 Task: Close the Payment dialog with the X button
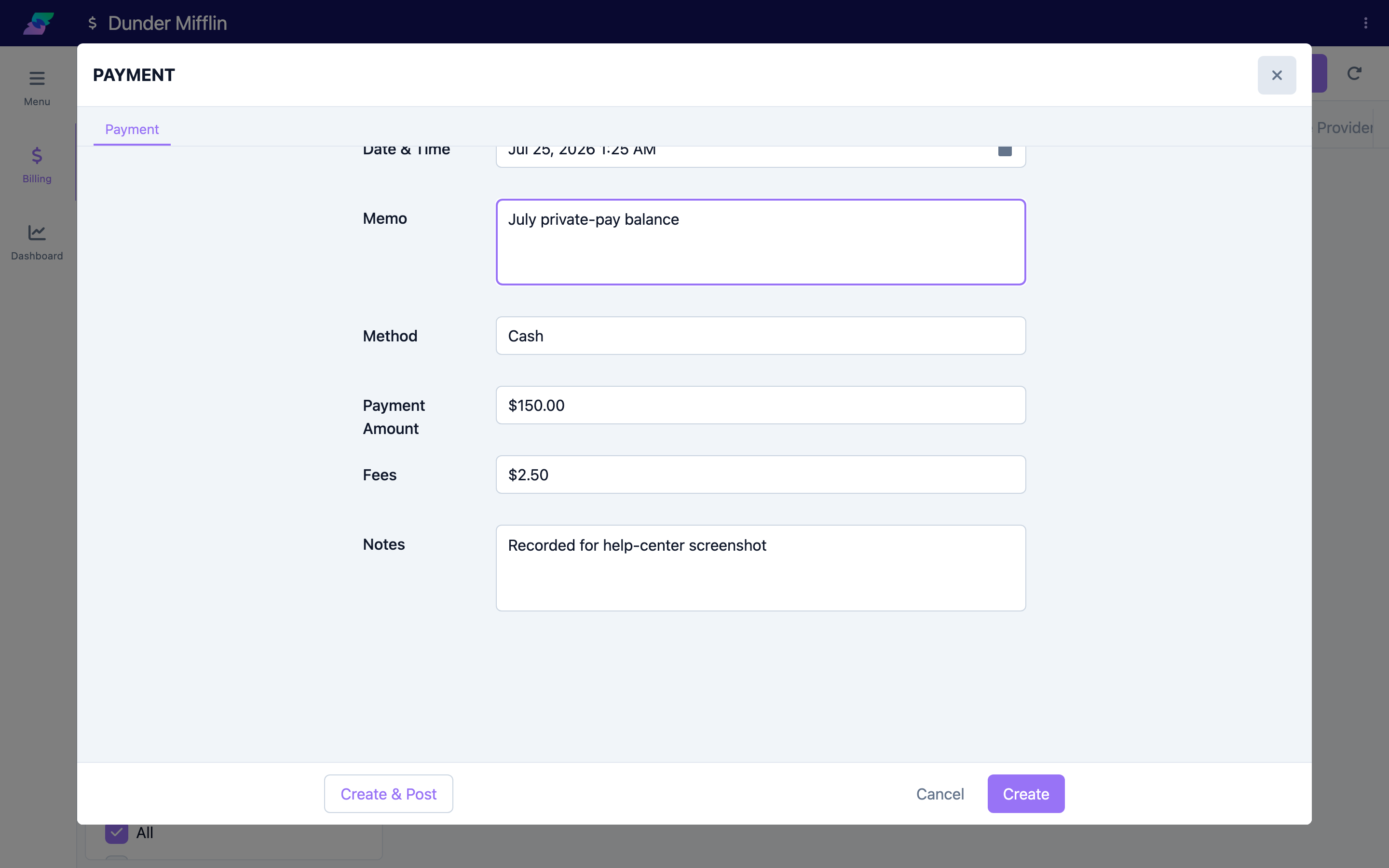(1277, 75)
